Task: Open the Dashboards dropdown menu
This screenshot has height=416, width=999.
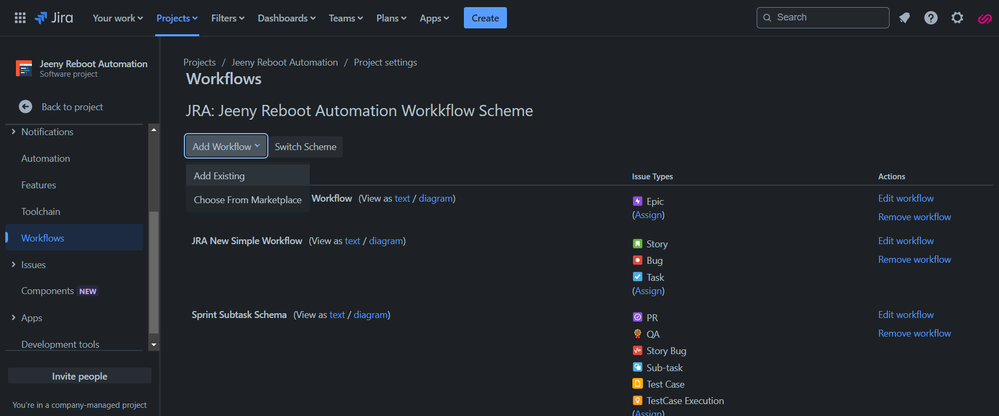Action: tap(287, 18)
